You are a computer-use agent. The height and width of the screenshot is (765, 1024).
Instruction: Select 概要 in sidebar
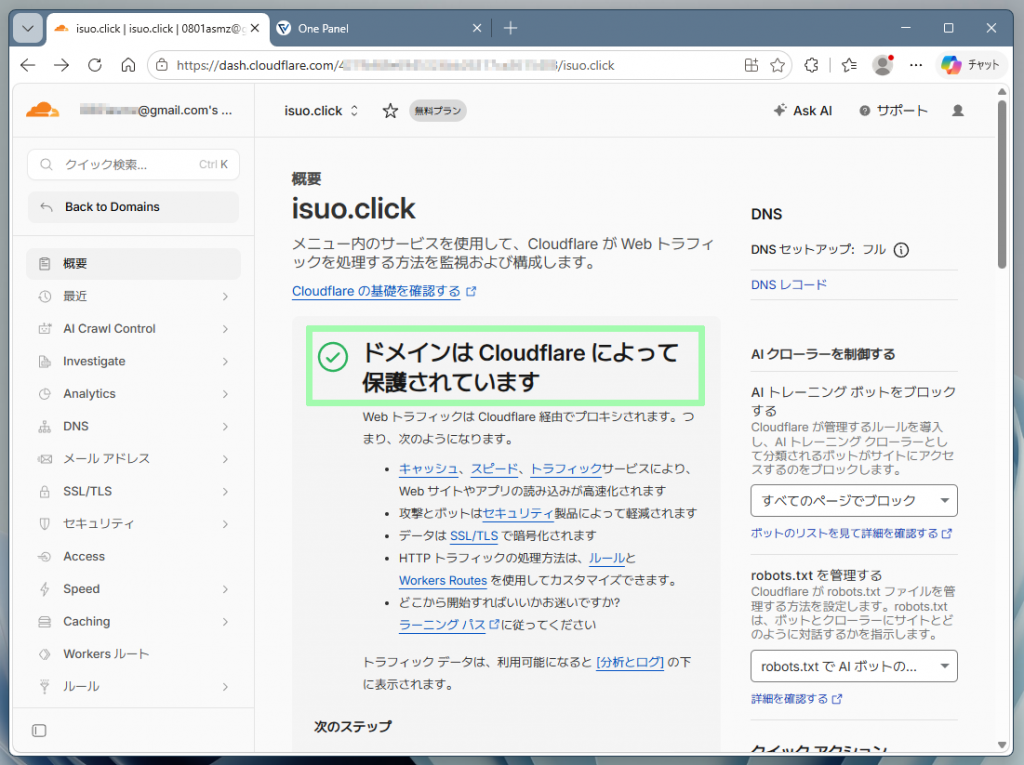133,264
